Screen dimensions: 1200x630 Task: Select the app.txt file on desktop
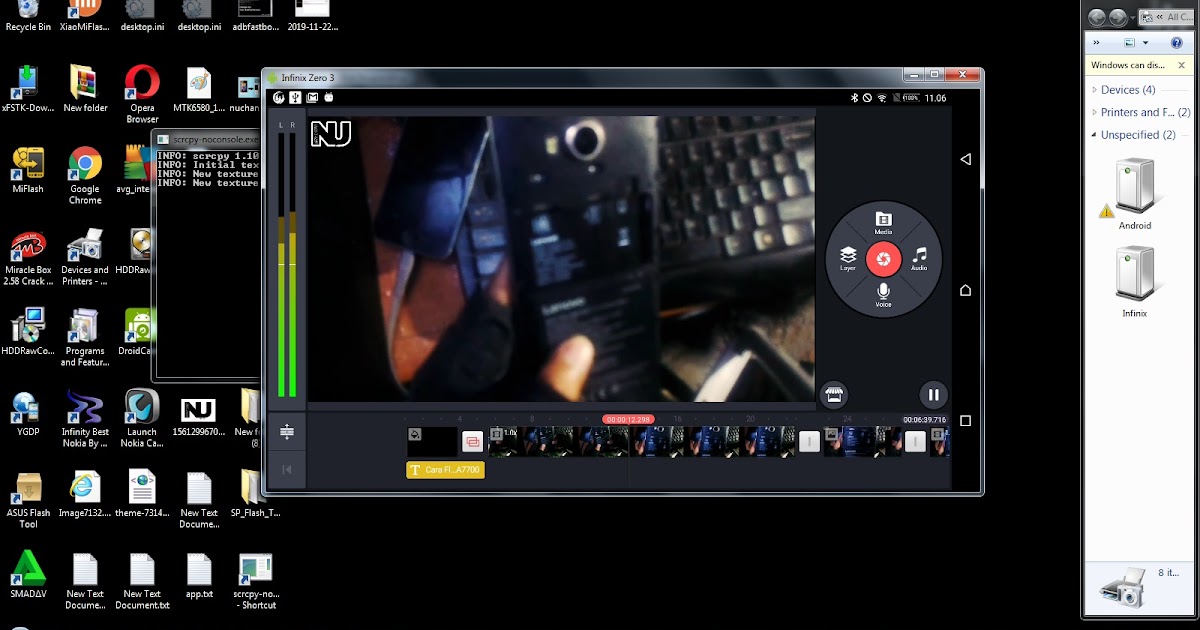[x=199, y=575]
